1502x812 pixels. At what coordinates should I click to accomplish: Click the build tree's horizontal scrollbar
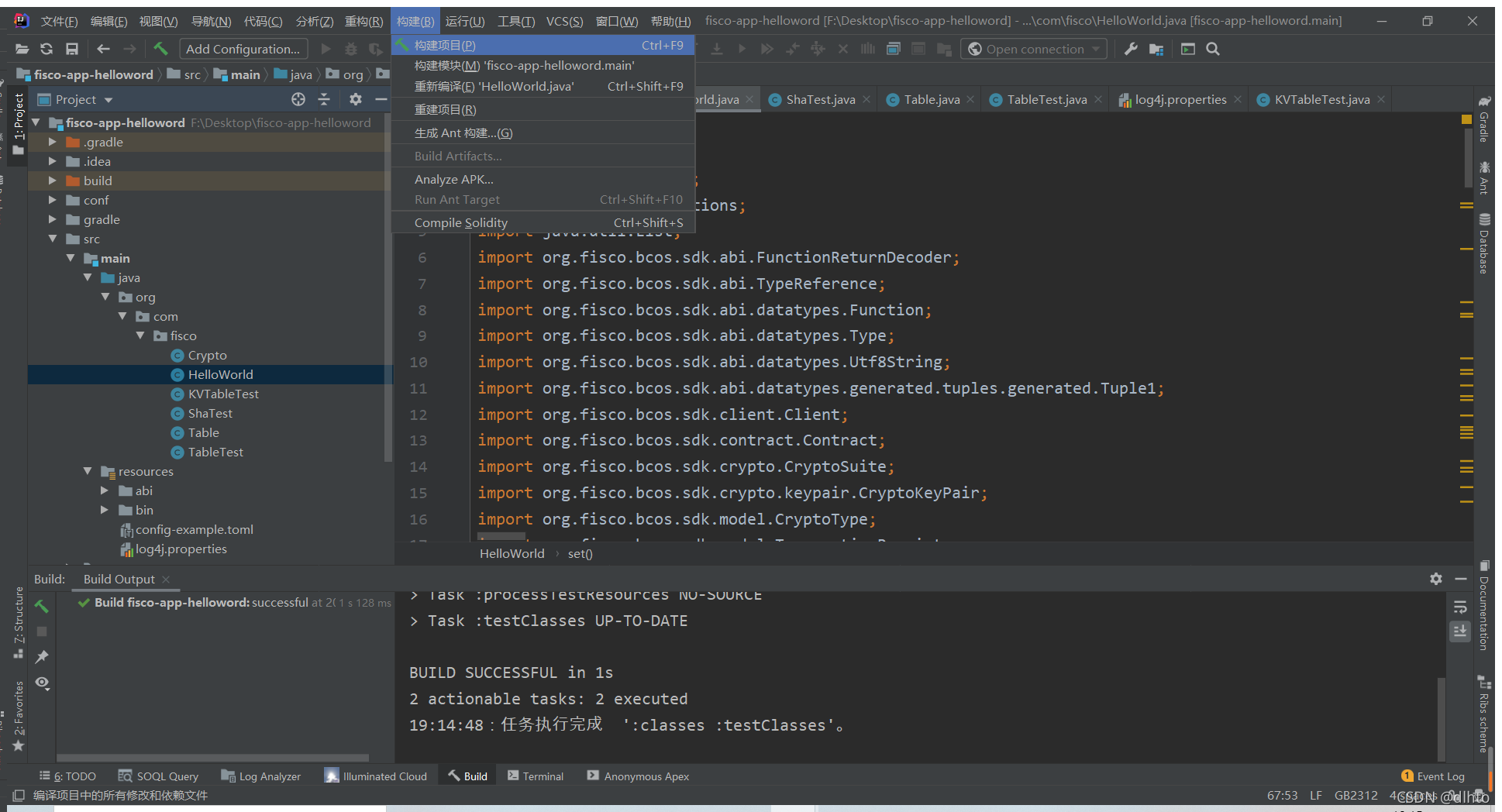tap(212, 758)
